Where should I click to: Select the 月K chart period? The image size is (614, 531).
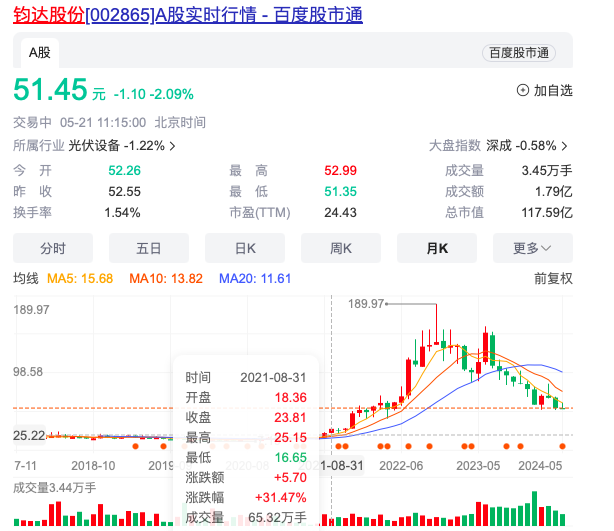click(x=437, y=248)
